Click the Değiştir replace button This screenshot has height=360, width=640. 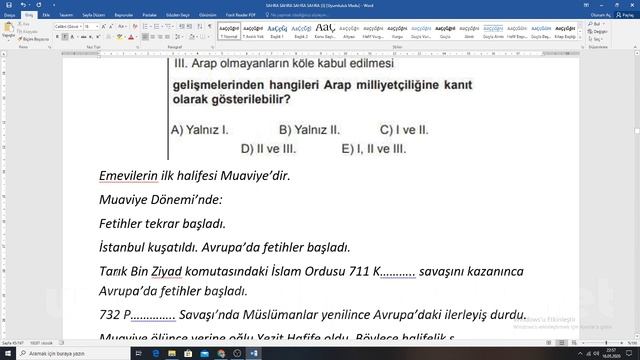[x=598, y=31]
